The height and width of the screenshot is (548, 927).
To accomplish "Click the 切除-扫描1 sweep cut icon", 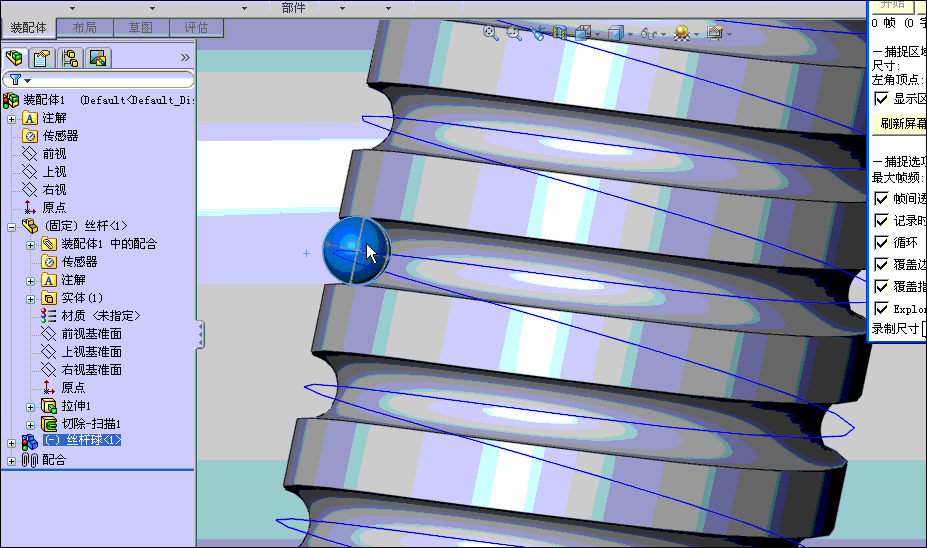I will tap(49, 424).
